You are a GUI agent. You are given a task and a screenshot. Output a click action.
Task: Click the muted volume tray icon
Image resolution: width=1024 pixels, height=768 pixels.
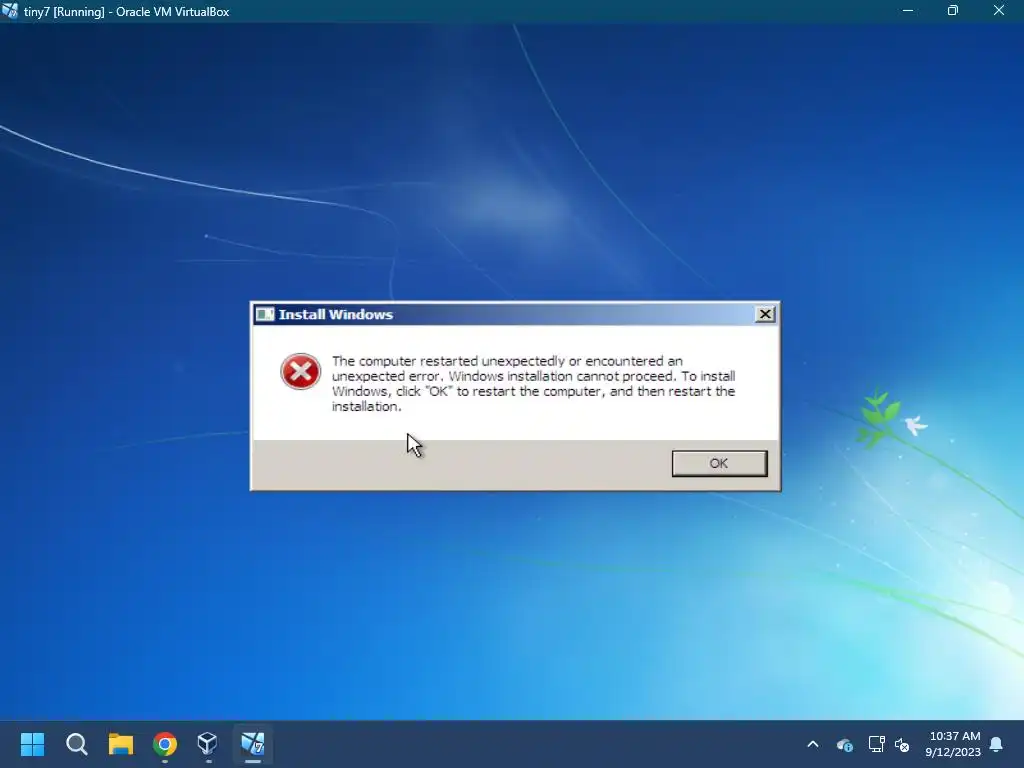point(902,744)
